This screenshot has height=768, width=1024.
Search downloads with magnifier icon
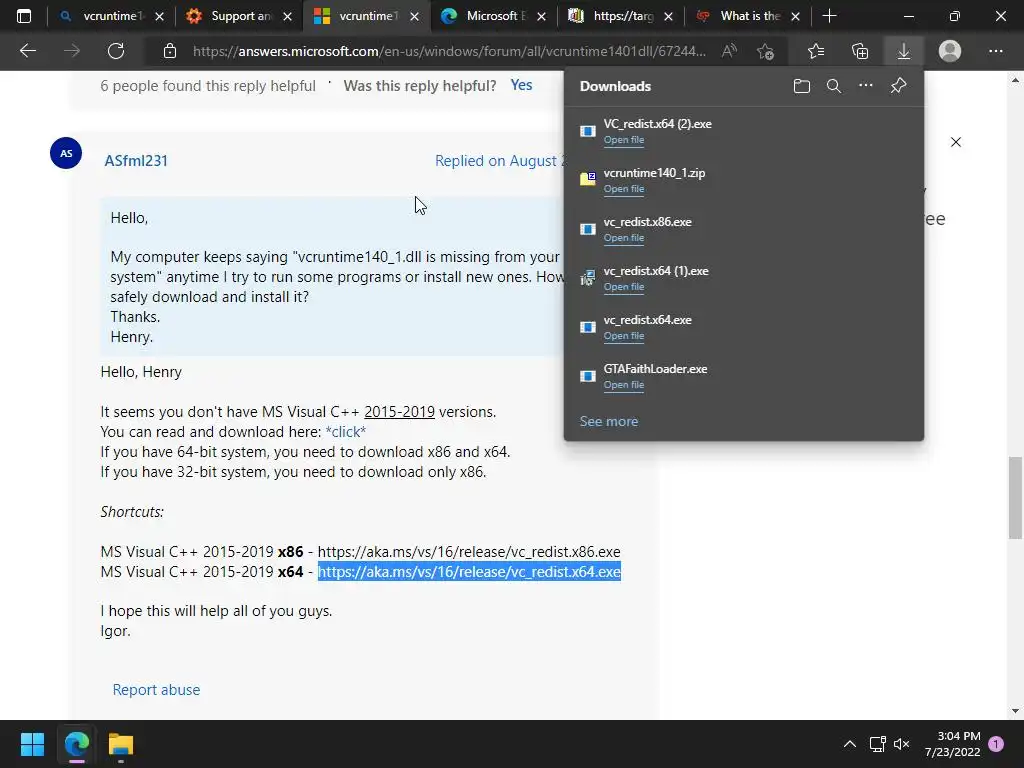(x=833, y=86)
